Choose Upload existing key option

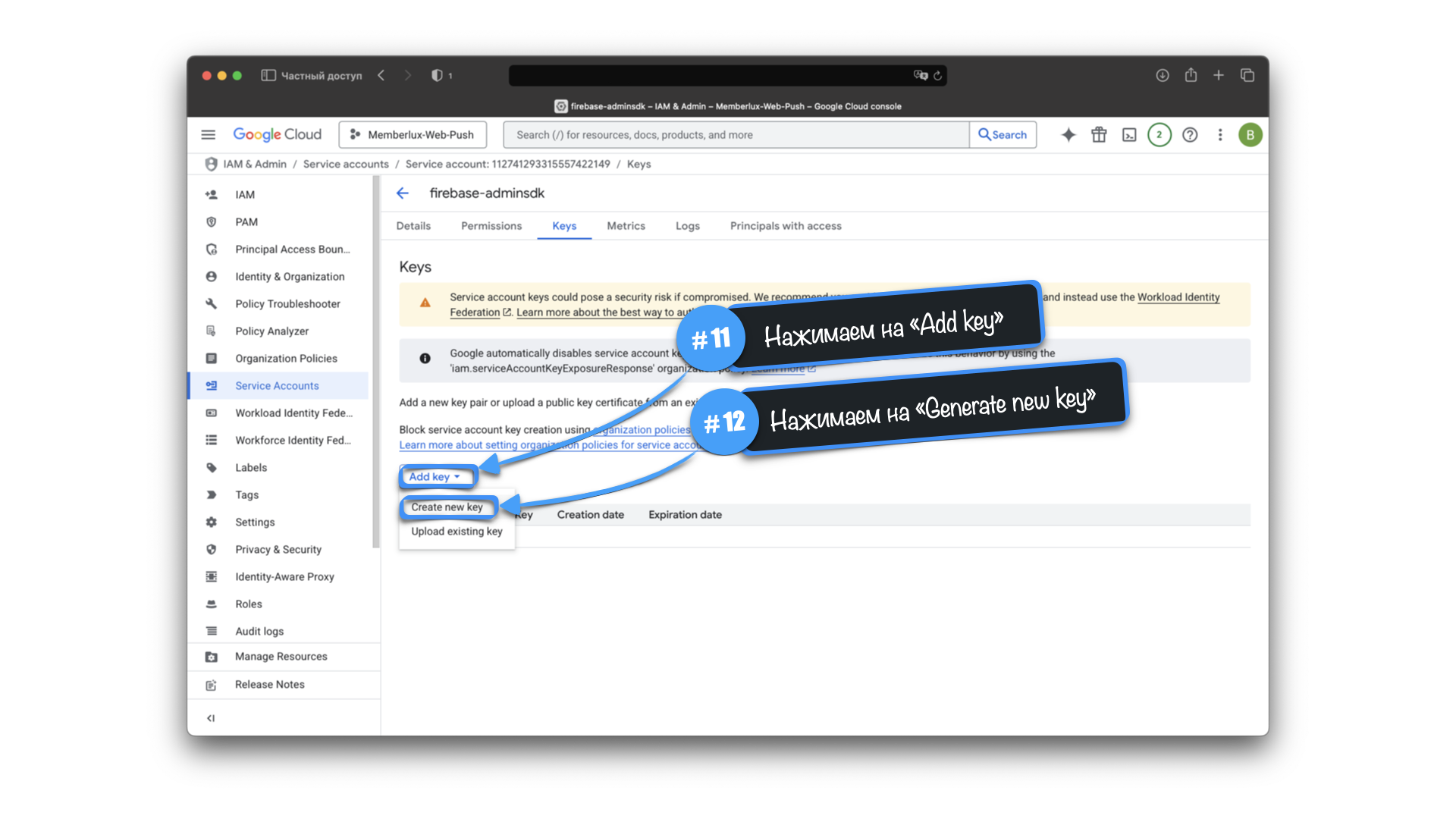457,532
